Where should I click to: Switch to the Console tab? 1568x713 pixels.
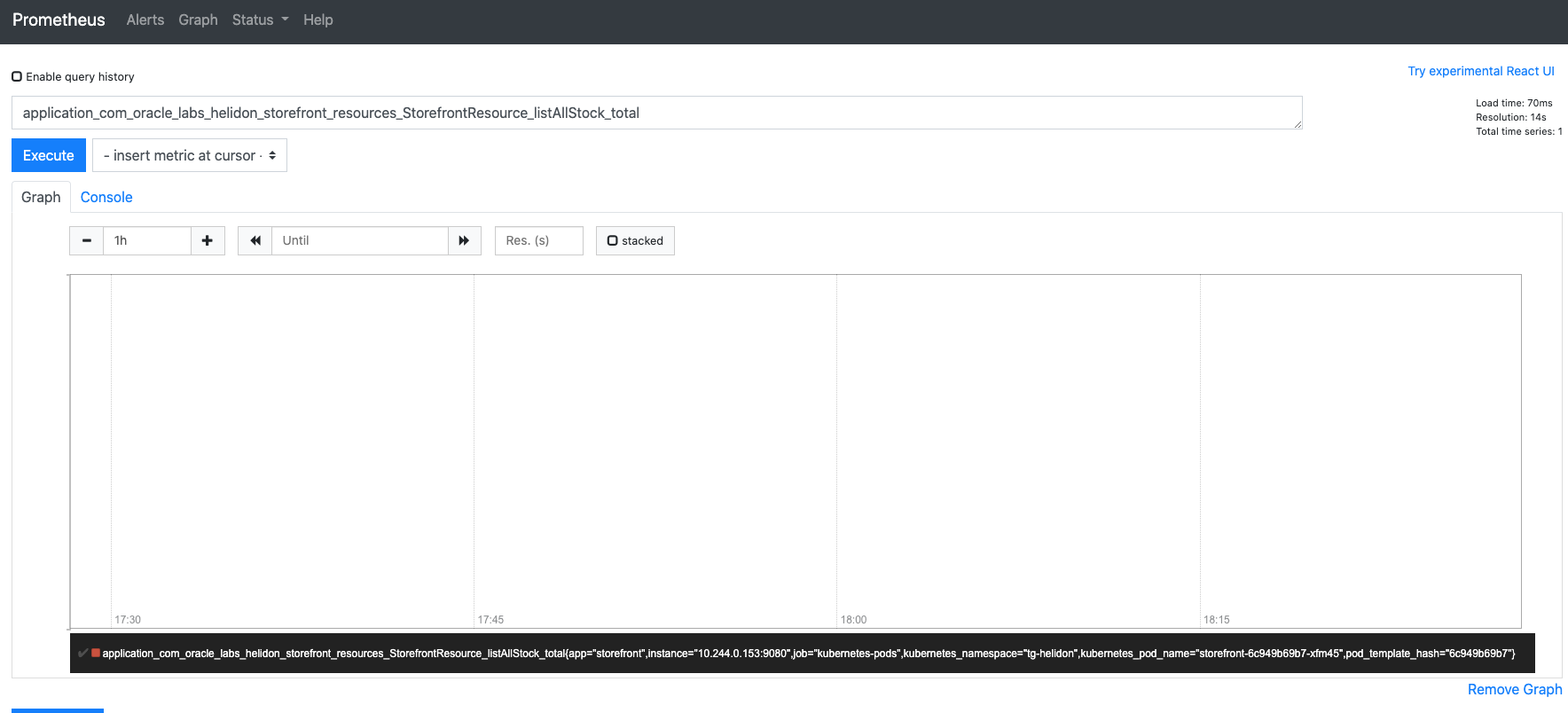click(x=106, y=197)
